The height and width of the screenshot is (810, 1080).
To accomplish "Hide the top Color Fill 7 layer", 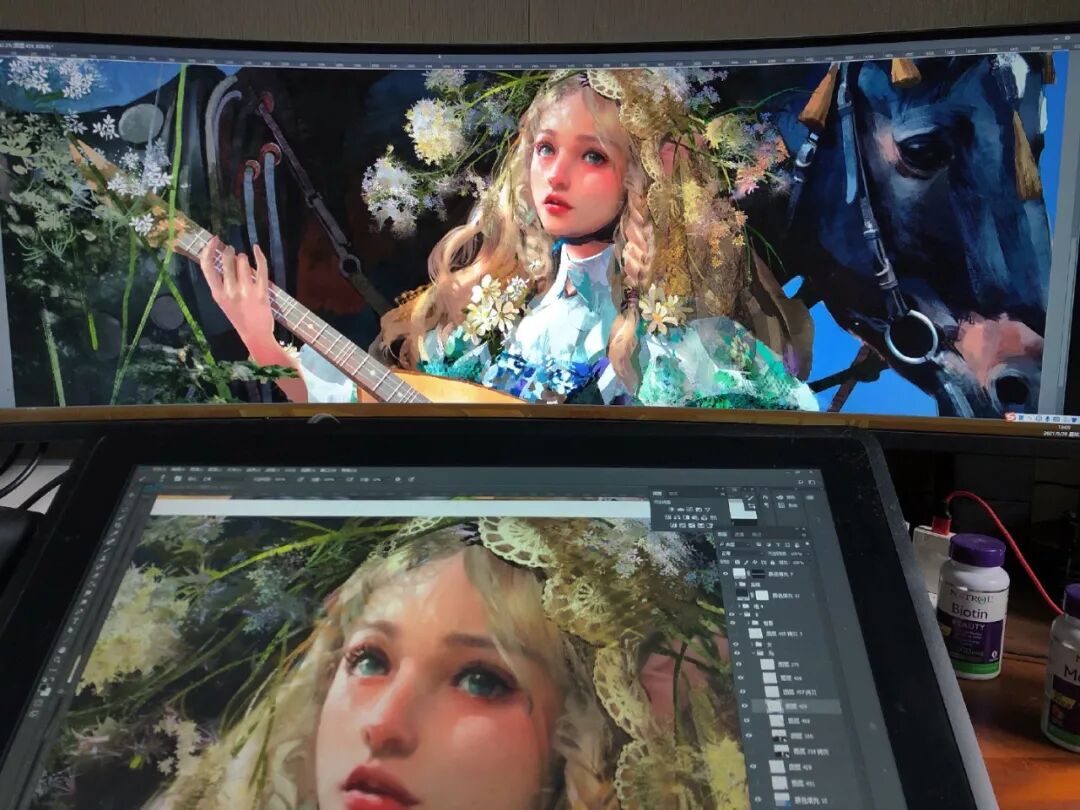I will (725, 574).
